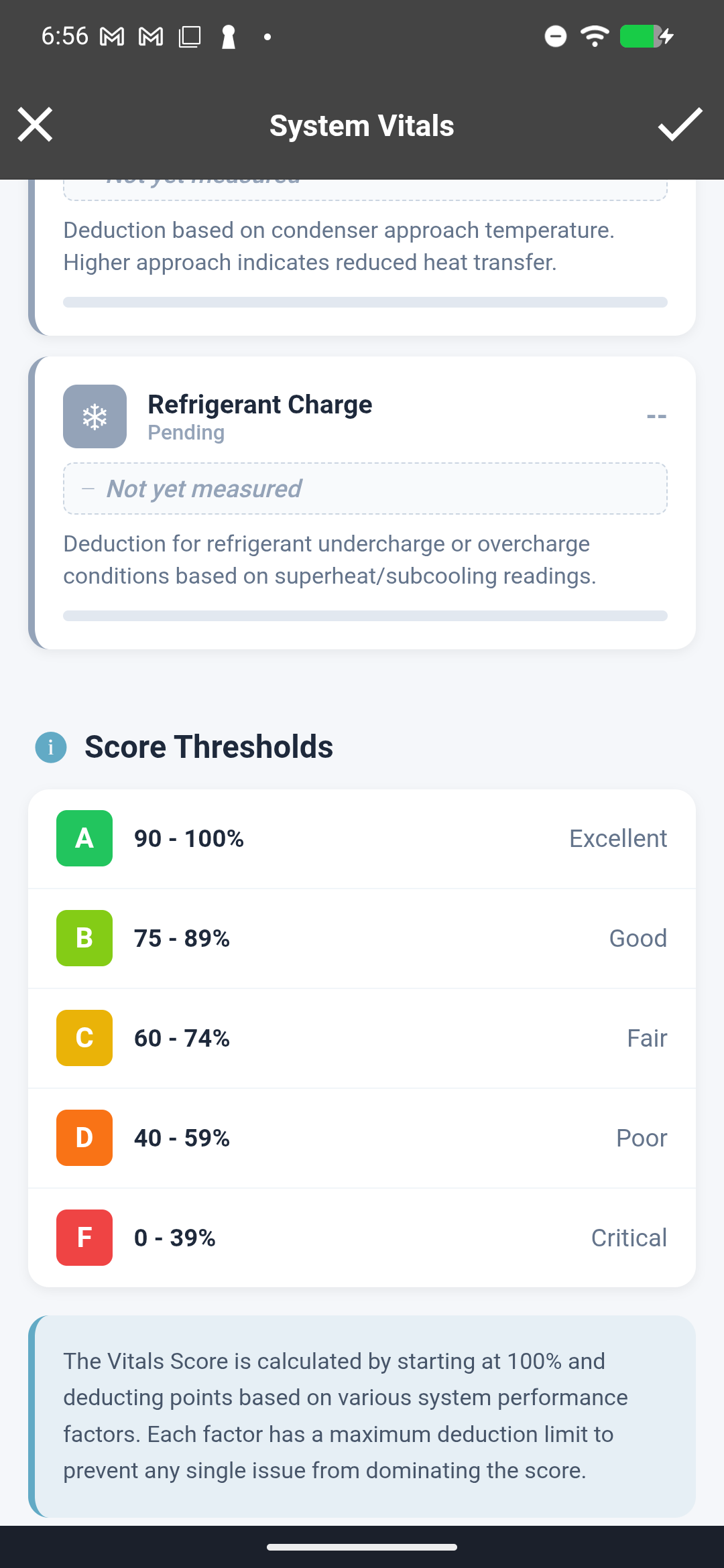Viewport: 724px width, 1568px height.
Task: Tap the snowflake icon on Refrigerant Charge card
Action: coord(95,416)
